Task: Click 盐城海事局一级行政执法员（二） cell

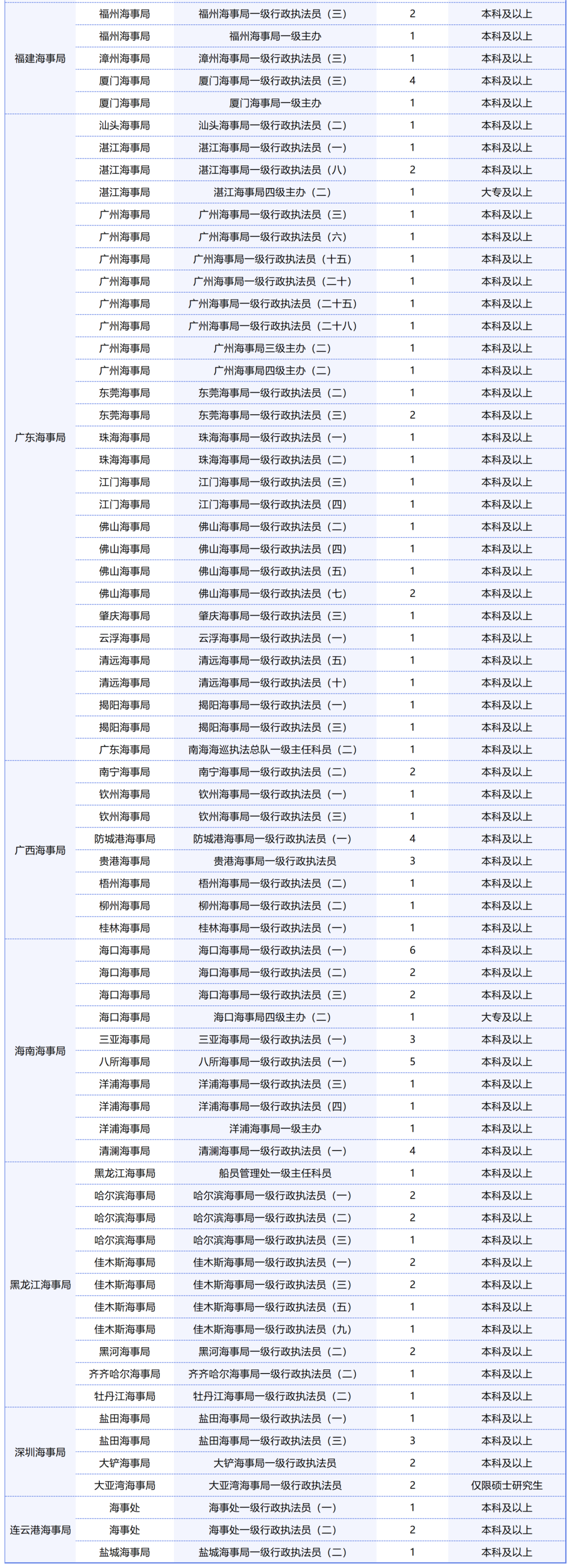Action: click(275, 1552)
